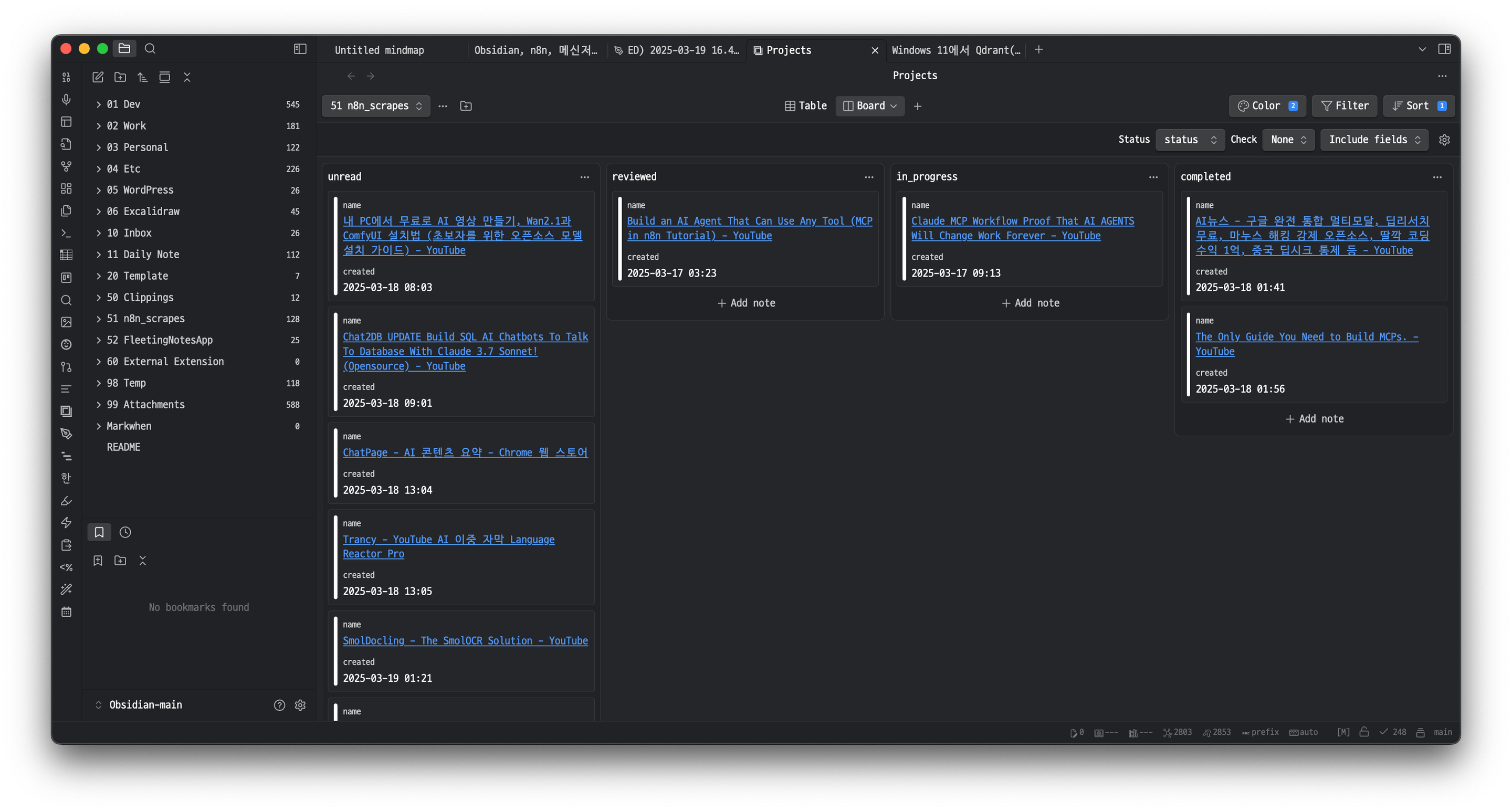Open the vault settings gear icon
Image resolution: width=1512 pixels, height=812 pixels.
click(300, 704)
